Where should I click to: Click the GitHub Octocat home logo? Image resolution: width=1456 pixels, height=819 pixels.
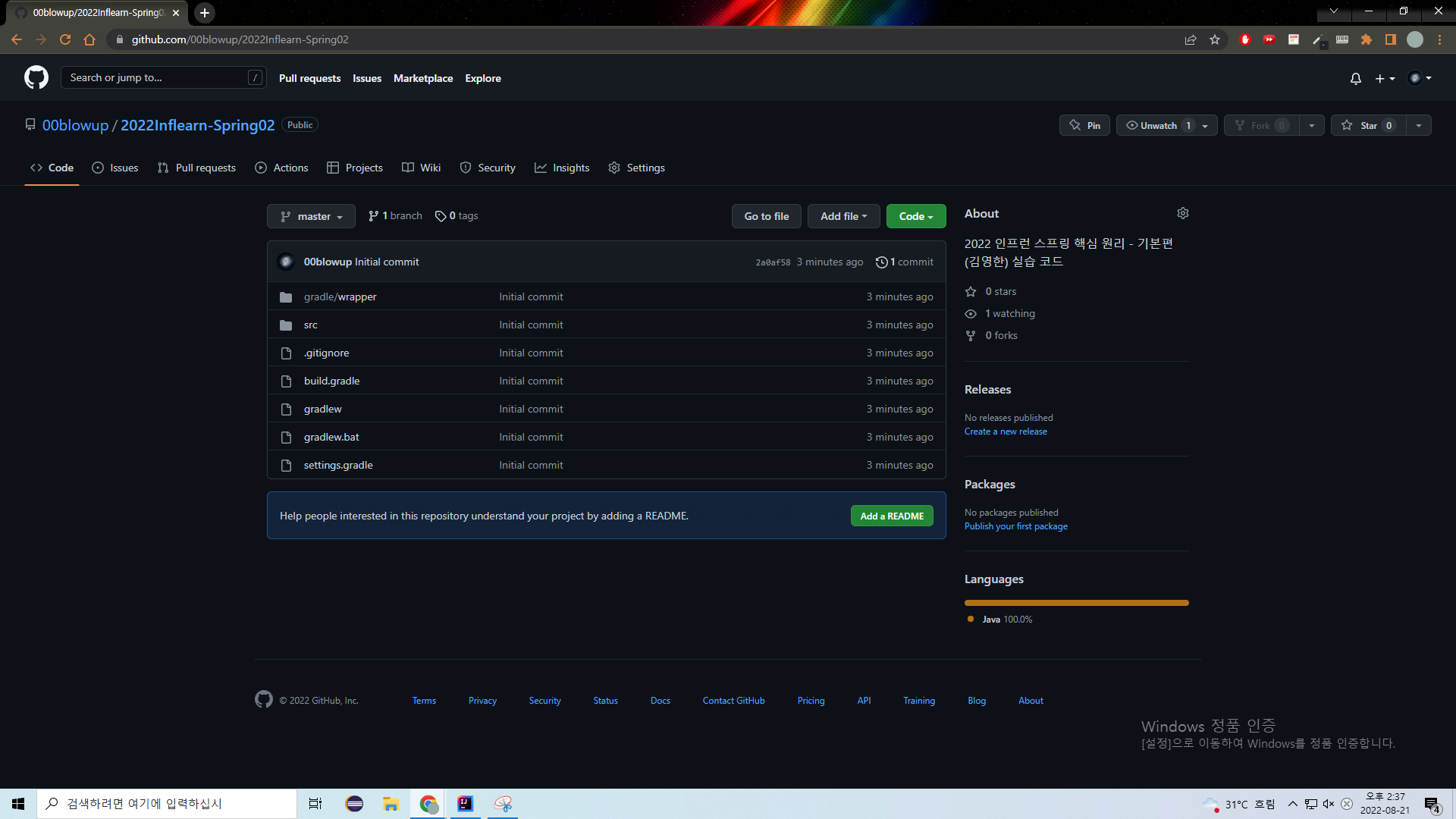pos(36,77)
